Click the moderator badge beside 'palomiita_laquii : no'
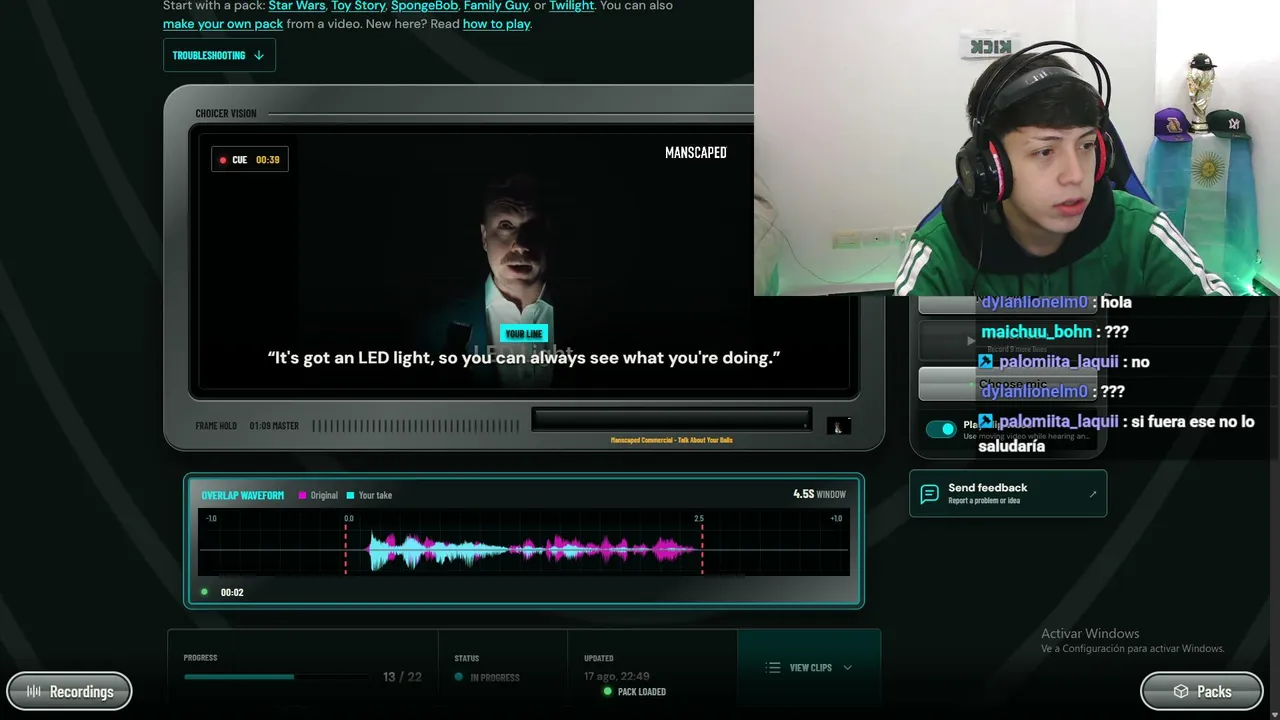Viewport: 1280px width, 720px height. click(x=986, y=362)
